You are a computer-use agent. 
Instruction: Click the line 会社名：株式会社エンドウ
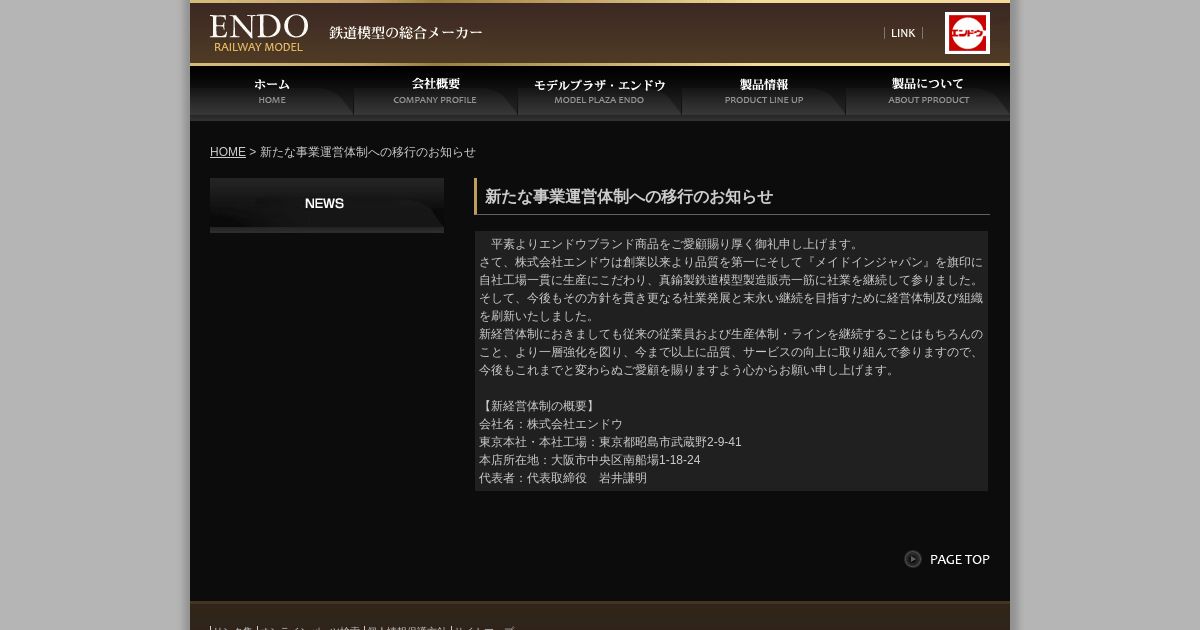[551, 424]
